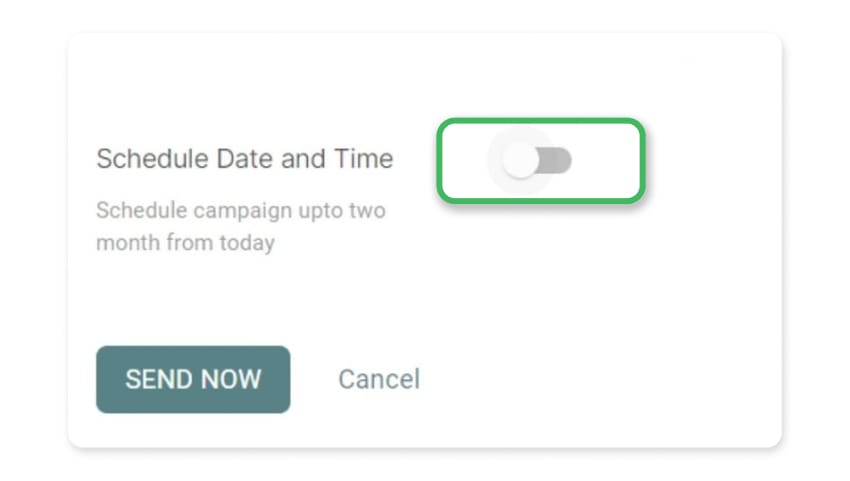Click the SEND NOW button
850x481 pixels.
click(x=193, y=380)
